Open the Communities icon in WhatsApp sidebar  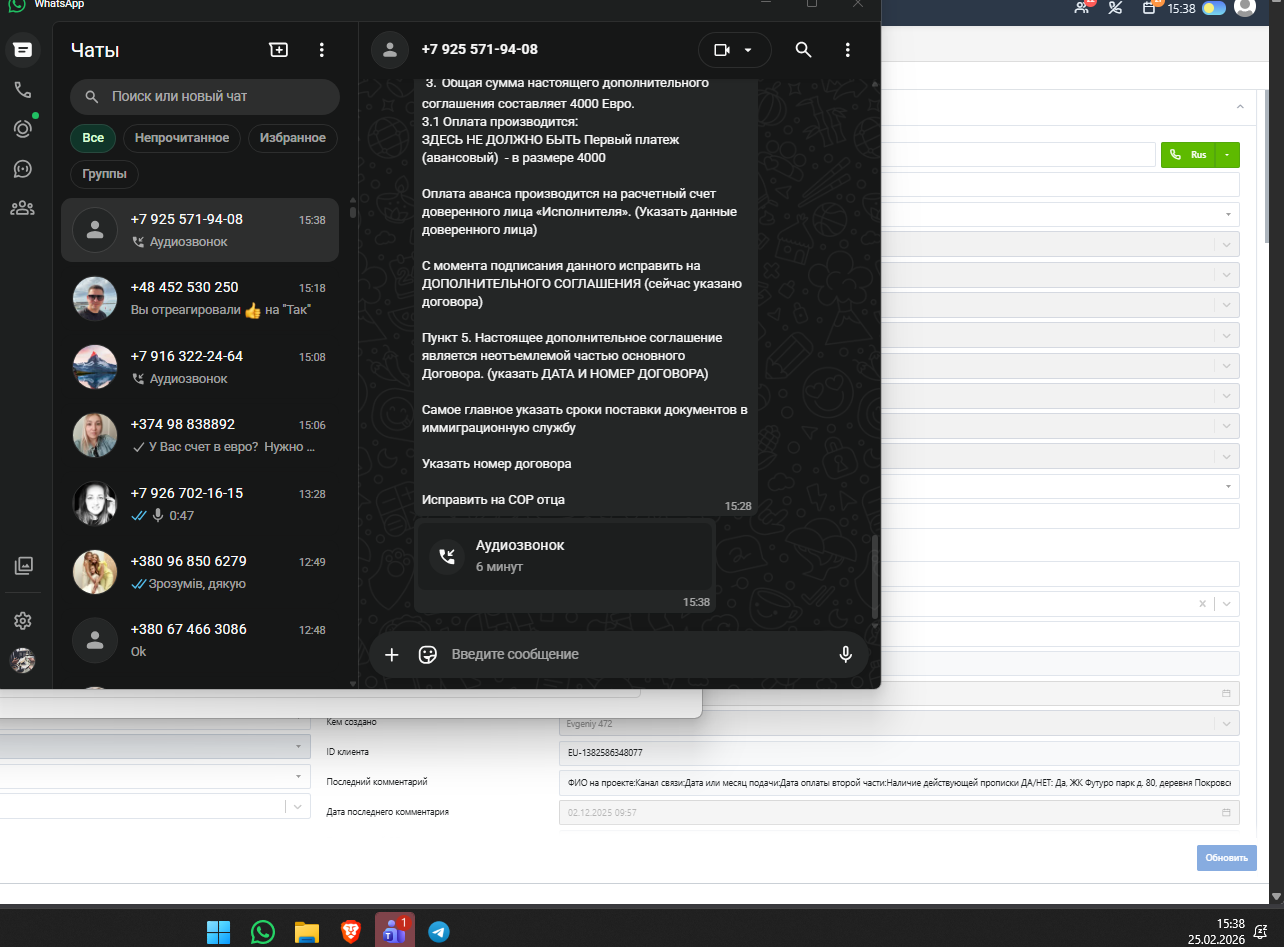22,208
